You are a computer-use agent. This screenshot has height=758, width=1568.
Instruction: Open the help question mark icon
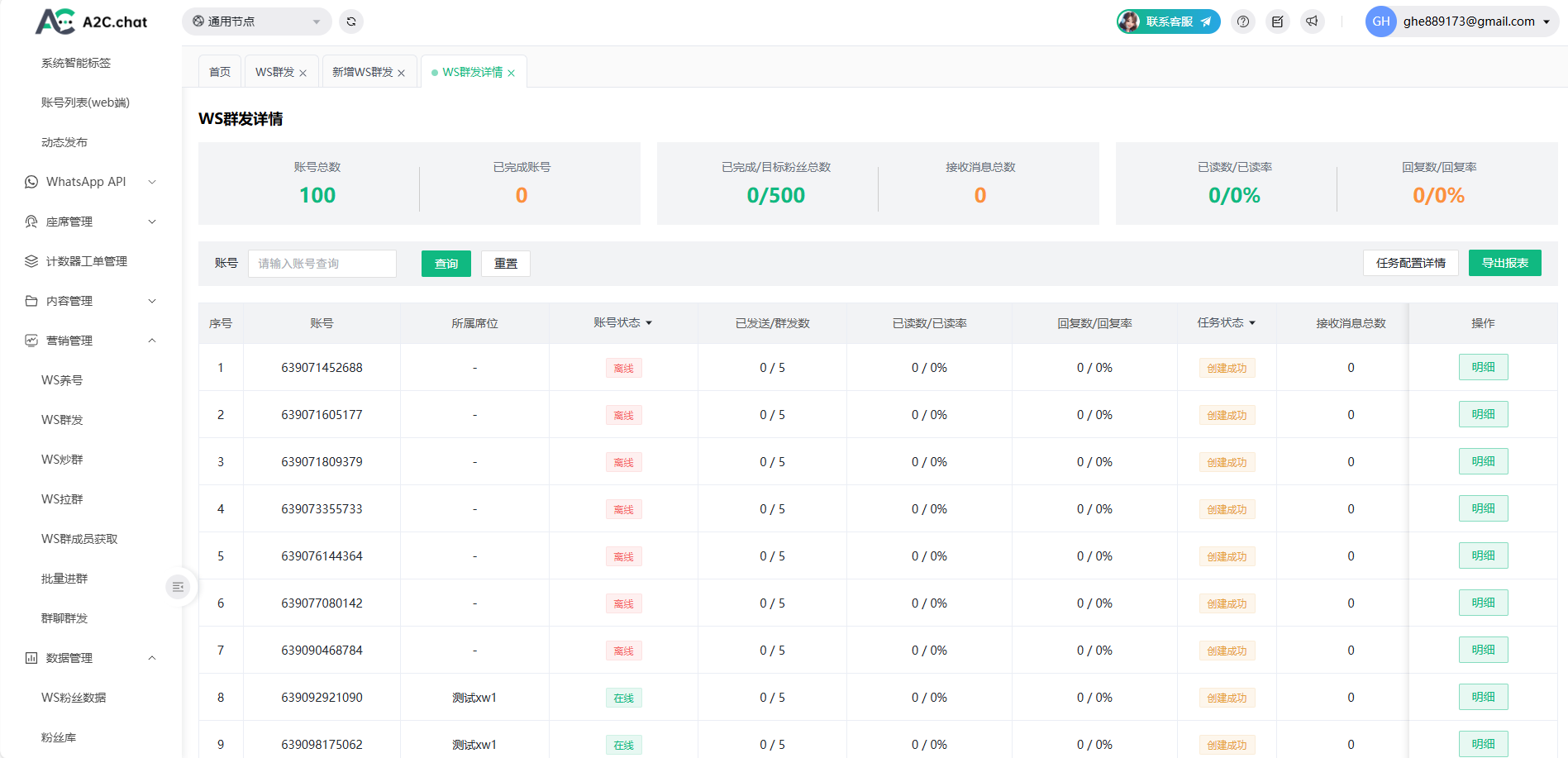tap(1243, 21)
